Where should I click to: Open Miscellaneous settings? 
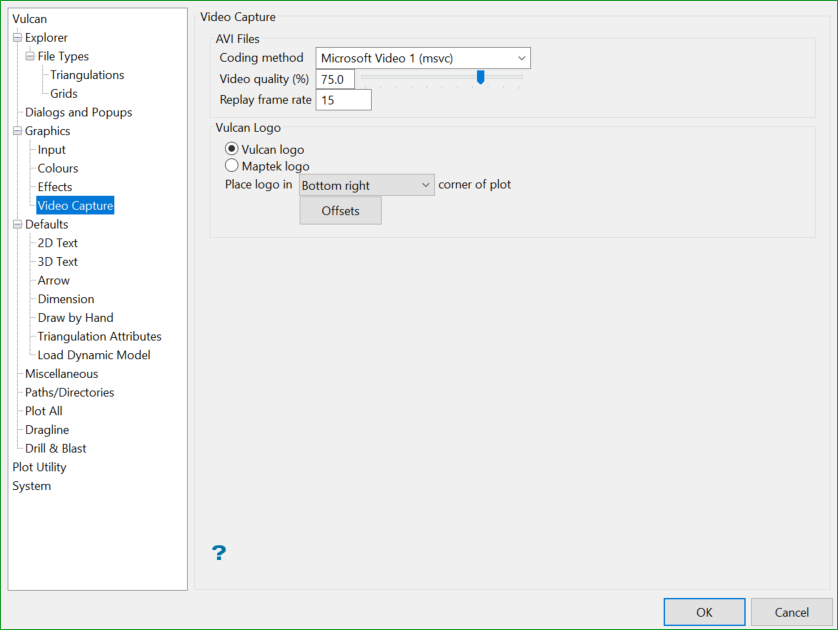pyautogui.click(x=61, y=374)
